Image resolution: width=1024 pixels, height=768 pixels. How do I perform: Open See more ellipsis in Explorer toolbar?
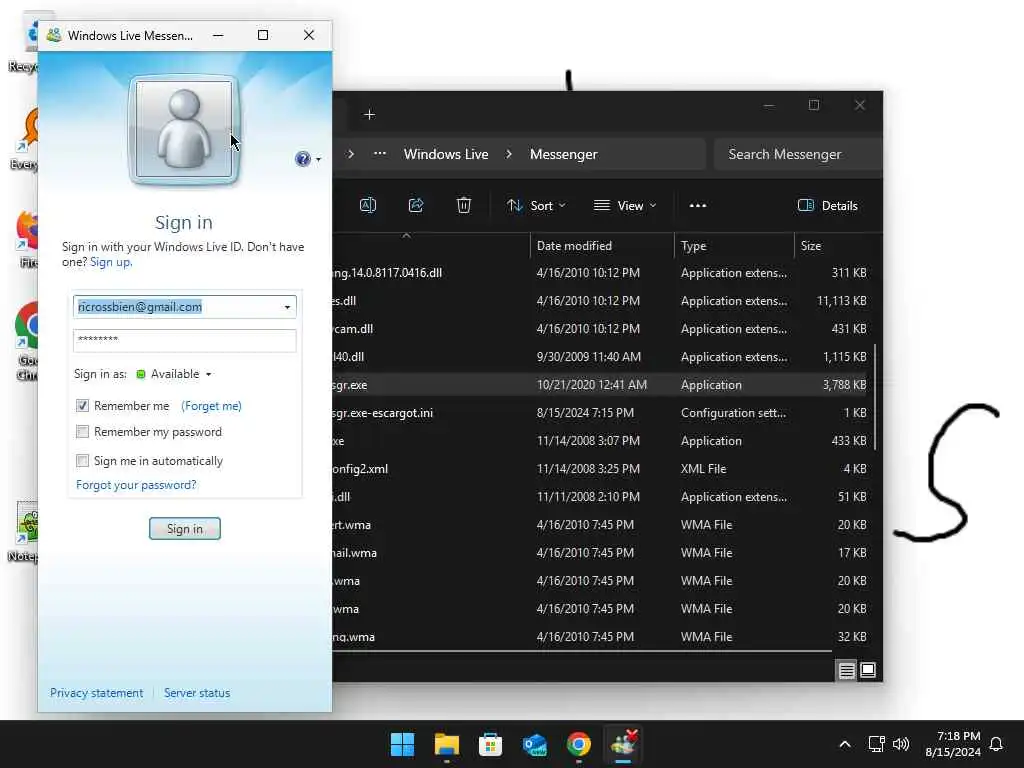click(x=697, y=206)
